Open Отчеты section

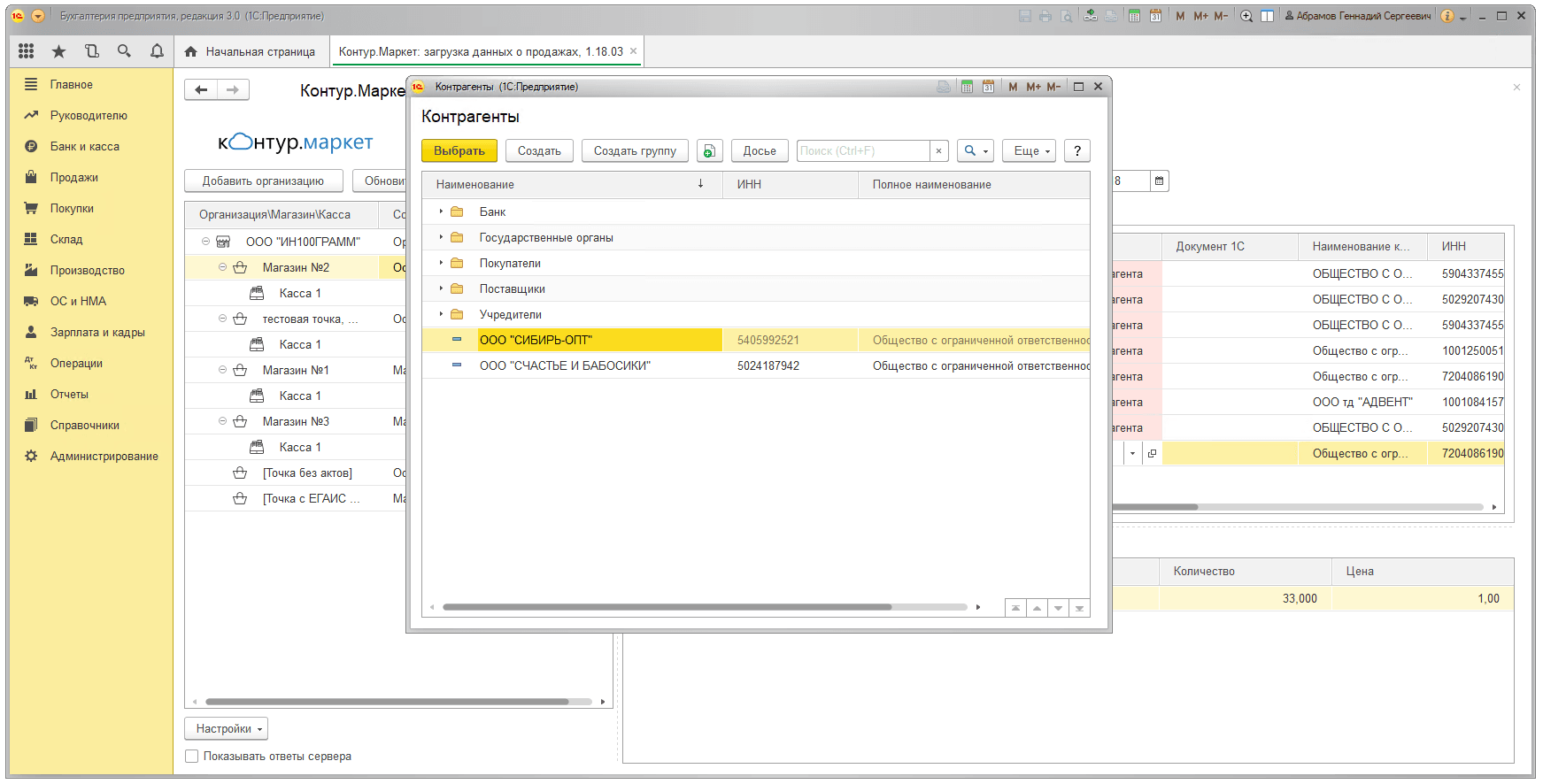[x=69, y=395]
